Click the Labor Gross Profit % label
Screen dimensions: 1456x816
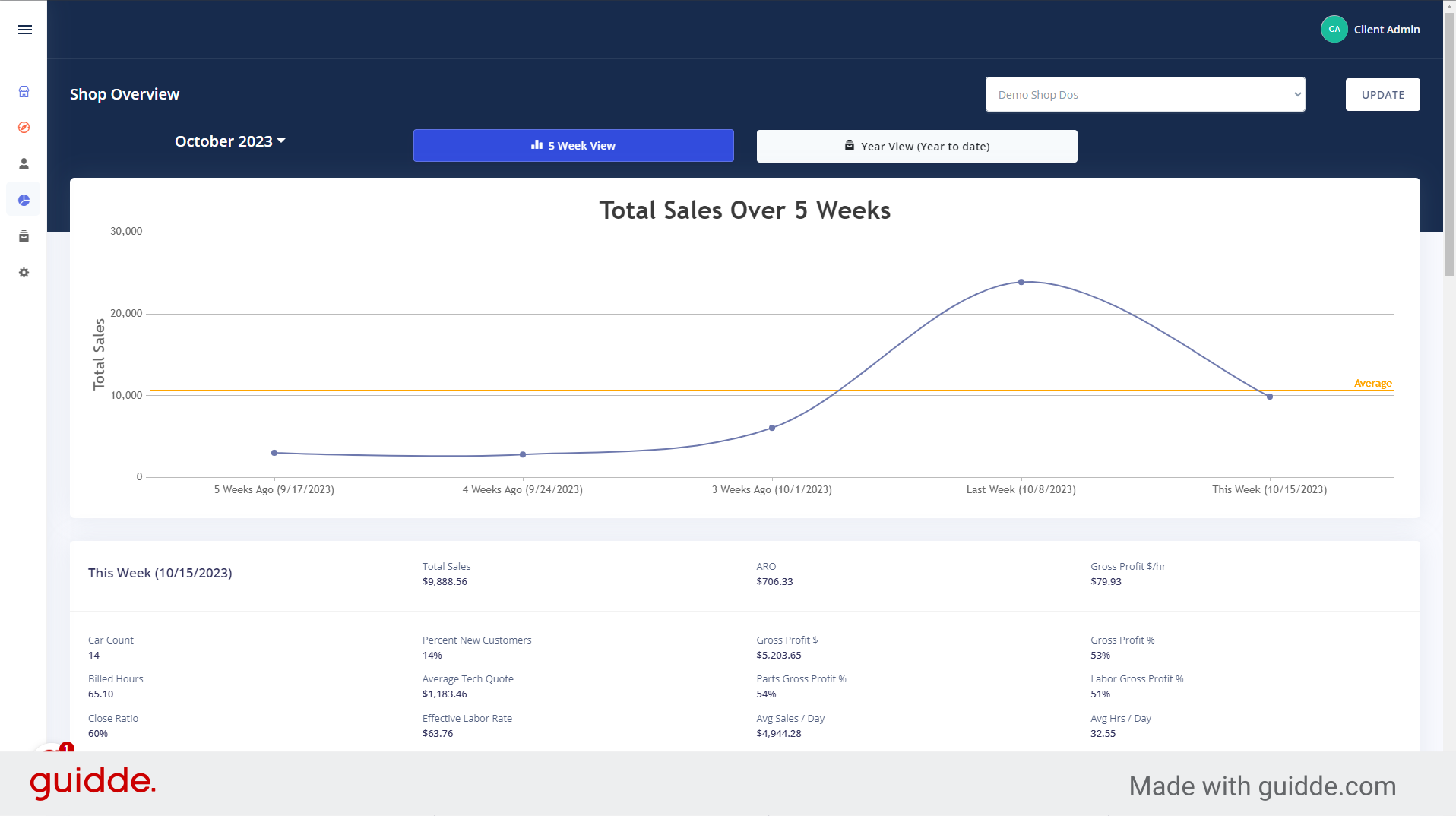tap(1137, 679)
